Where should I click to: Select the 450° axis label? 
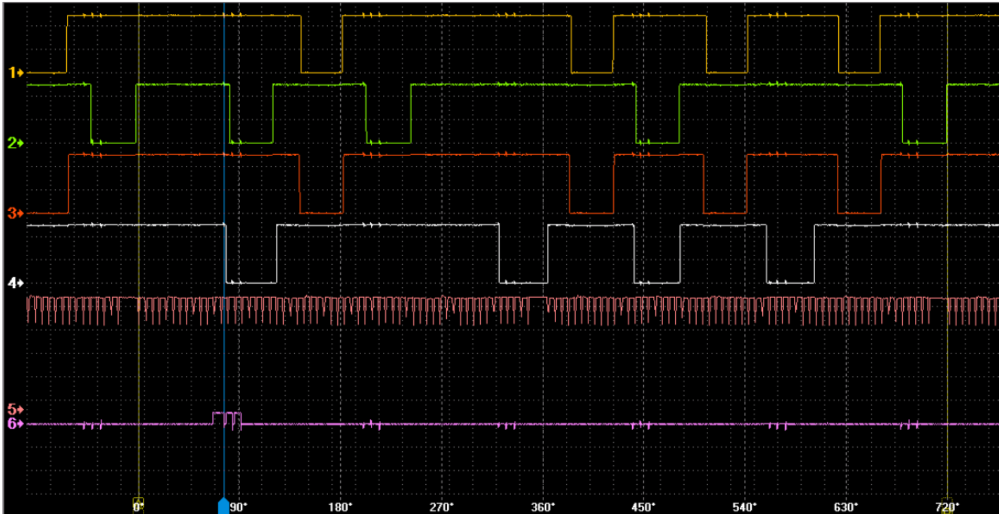pos(644,506)
